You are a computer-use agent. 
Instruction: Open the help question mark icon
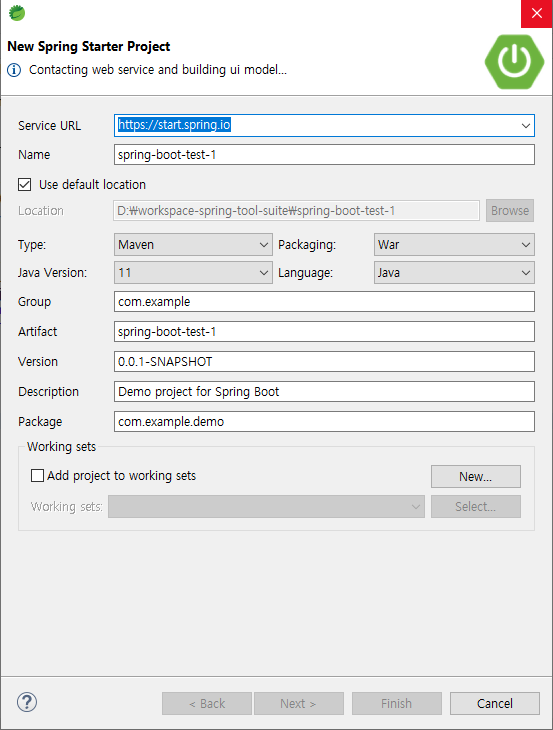coord(27,702)
